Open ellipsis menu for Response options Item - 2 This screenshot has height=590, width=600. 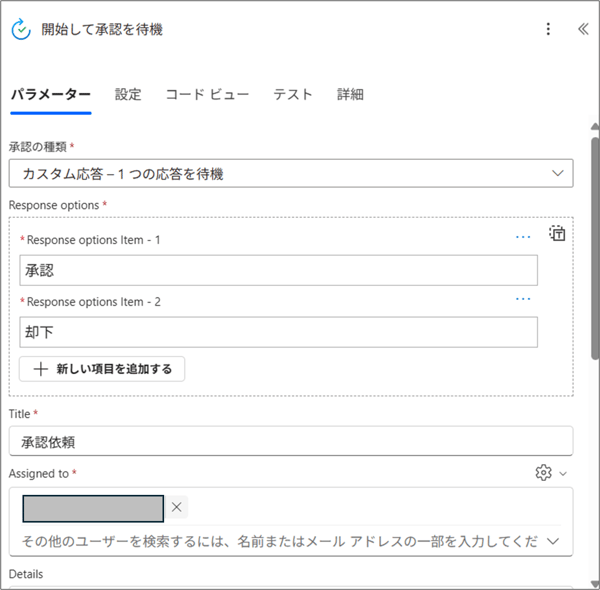[523, 299]
